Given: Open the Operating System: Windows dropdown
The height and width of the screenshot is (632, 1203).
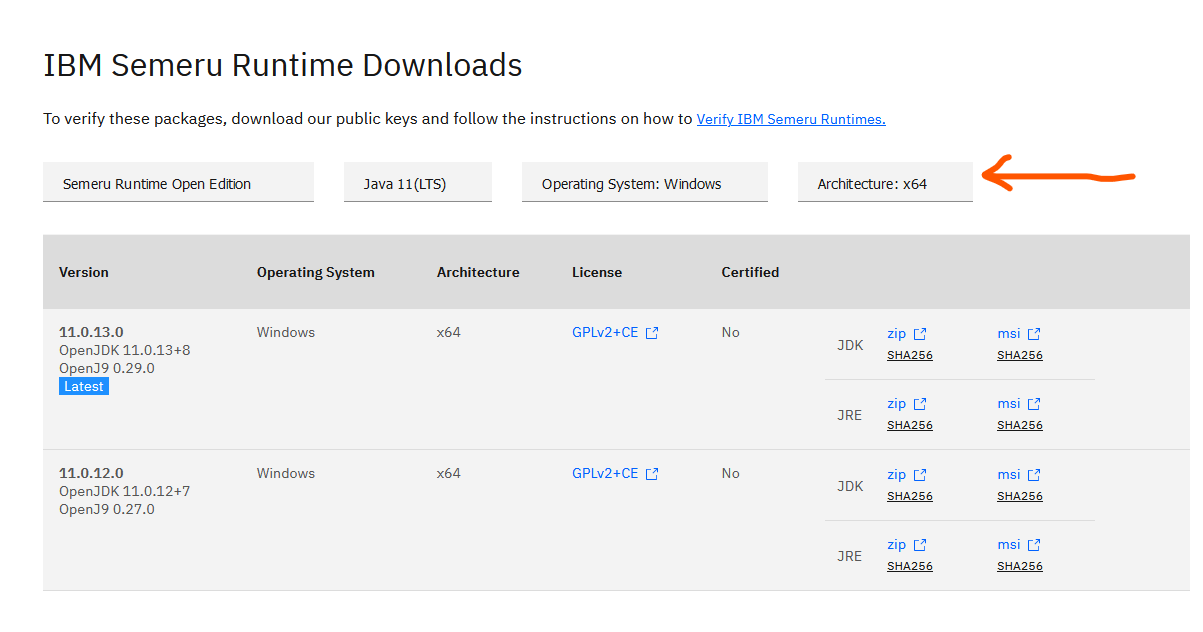Looking at the screenshot, I should (645, 183).
